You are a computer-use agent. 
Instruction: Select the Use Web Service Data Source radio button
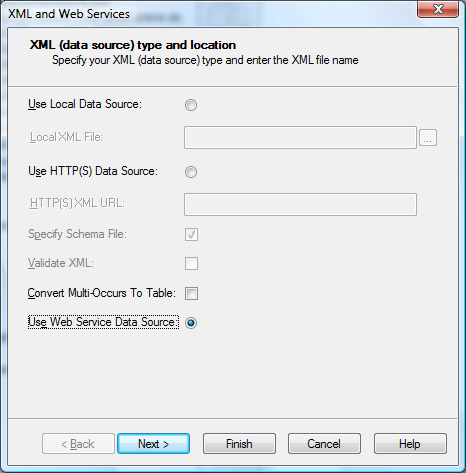coord(191,323)
